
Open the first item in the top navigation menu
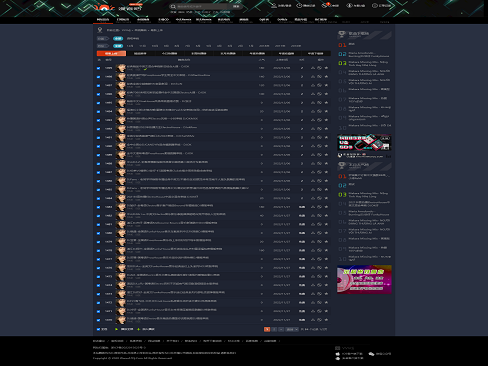tap(103, 20)
